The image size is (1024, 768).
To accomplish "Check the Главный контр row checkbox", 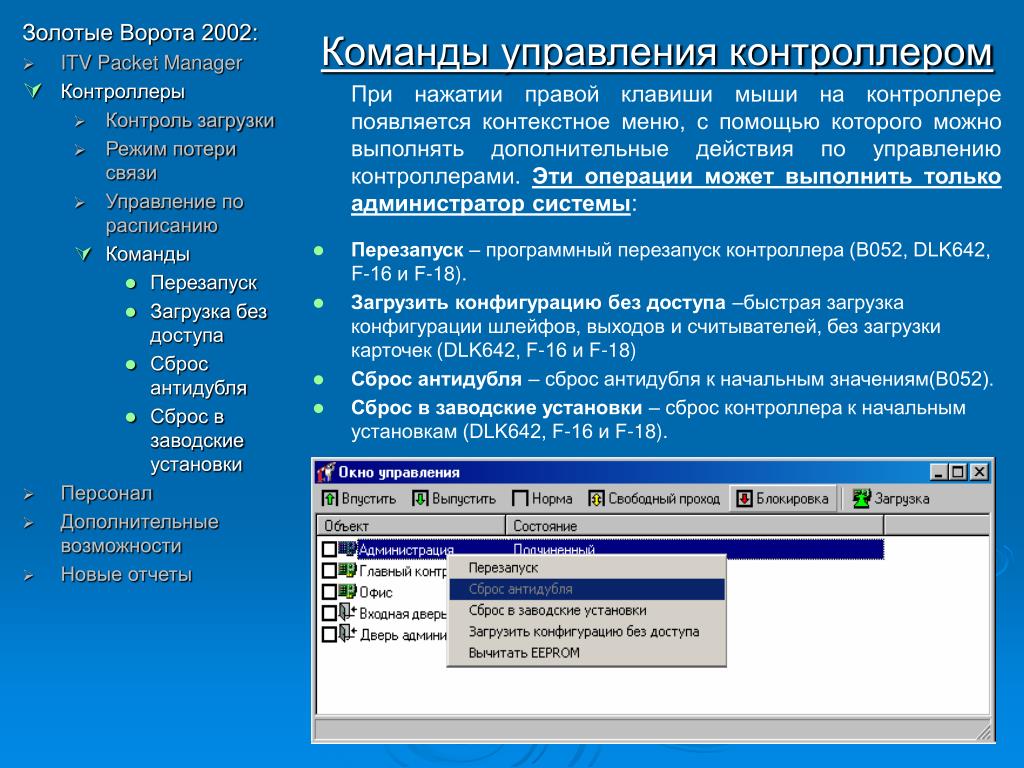I will coord(329,571).
